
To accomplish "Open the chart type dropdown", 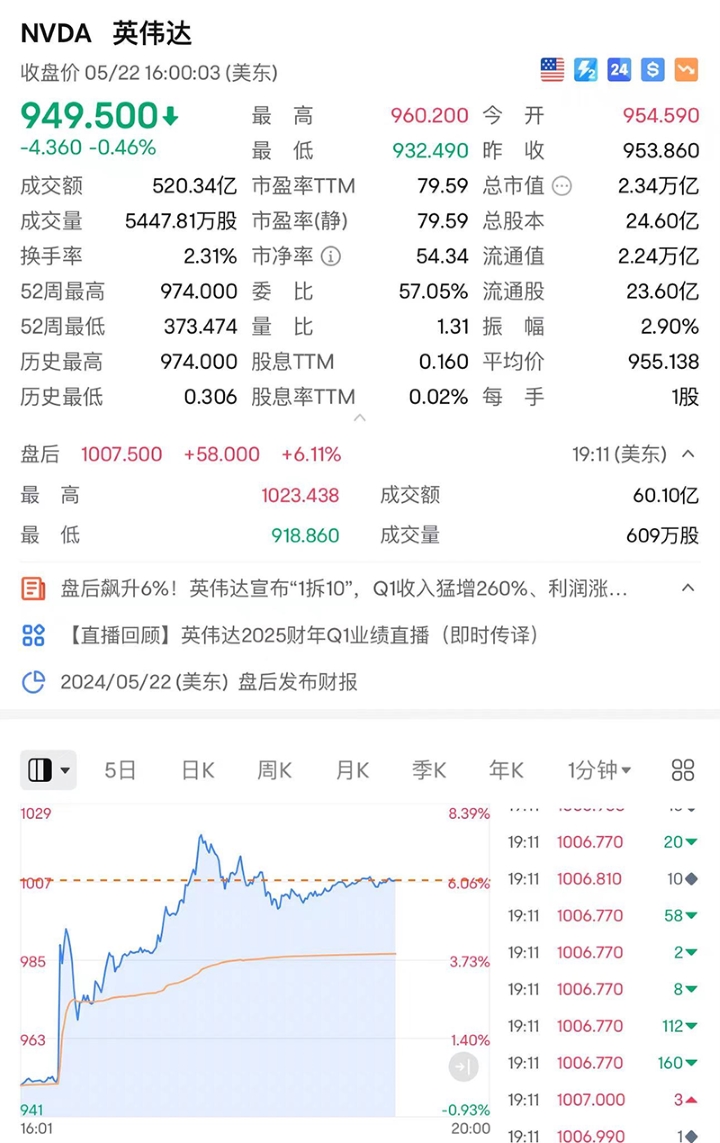I will click(x=48, y=770).
